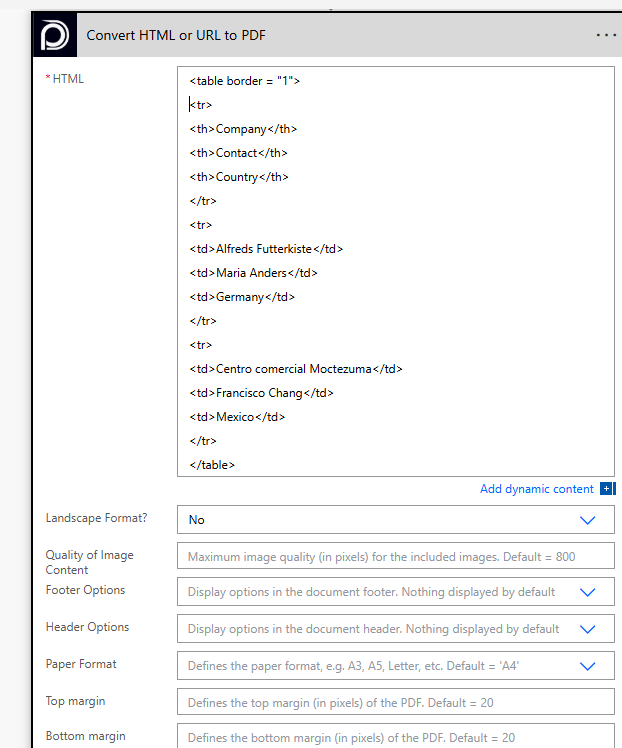Click into the Top margin field
This screenshot has height=748, width=622.
click(395, 703)
